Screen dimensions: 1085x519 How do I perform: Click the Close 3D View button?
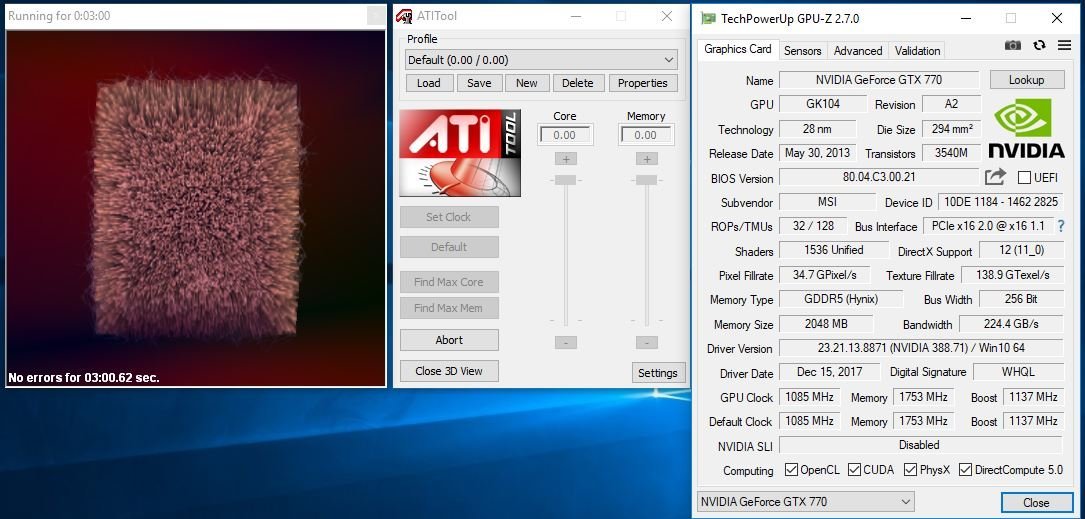[449, 371]
